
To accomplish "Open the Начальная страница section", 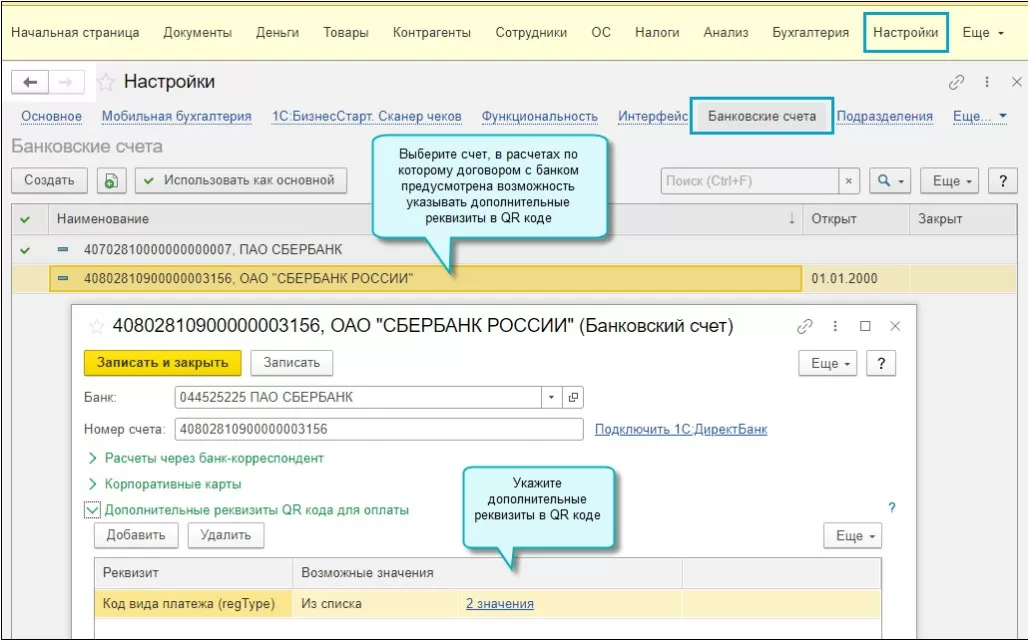I will [x=75, y=32].
